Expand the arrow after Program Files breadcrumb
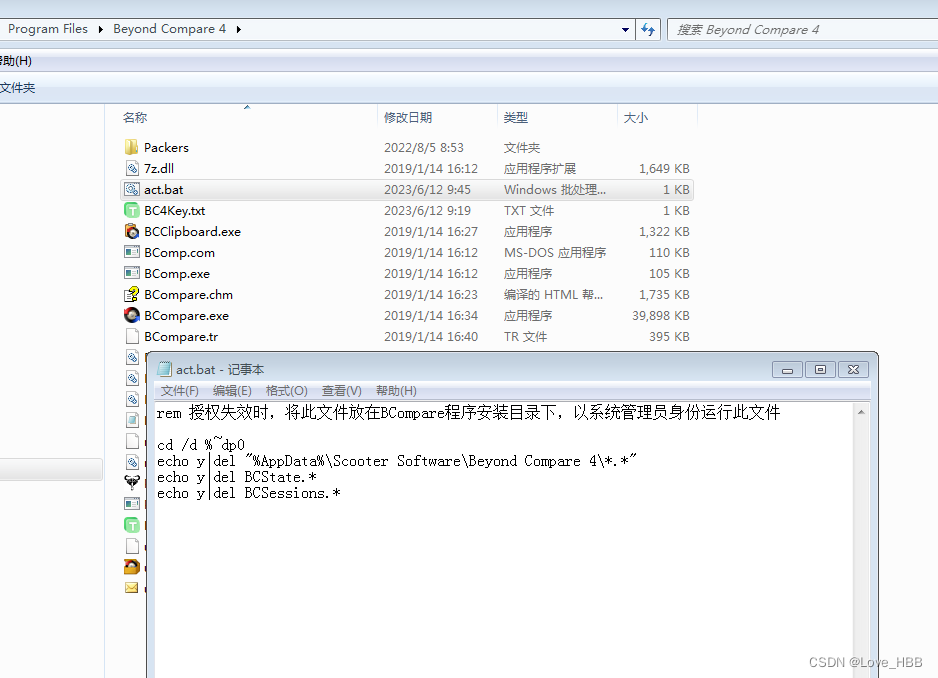The image size is (938, 678). tap(100, 29)
